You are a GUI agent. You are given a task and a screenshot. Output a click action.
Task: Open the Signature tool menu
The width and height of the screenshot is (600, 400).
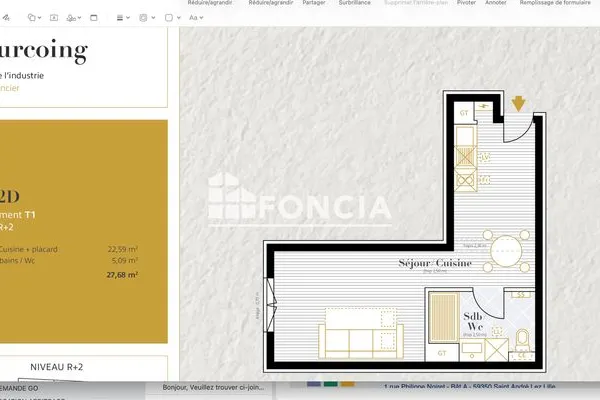(x=73, y=18)
